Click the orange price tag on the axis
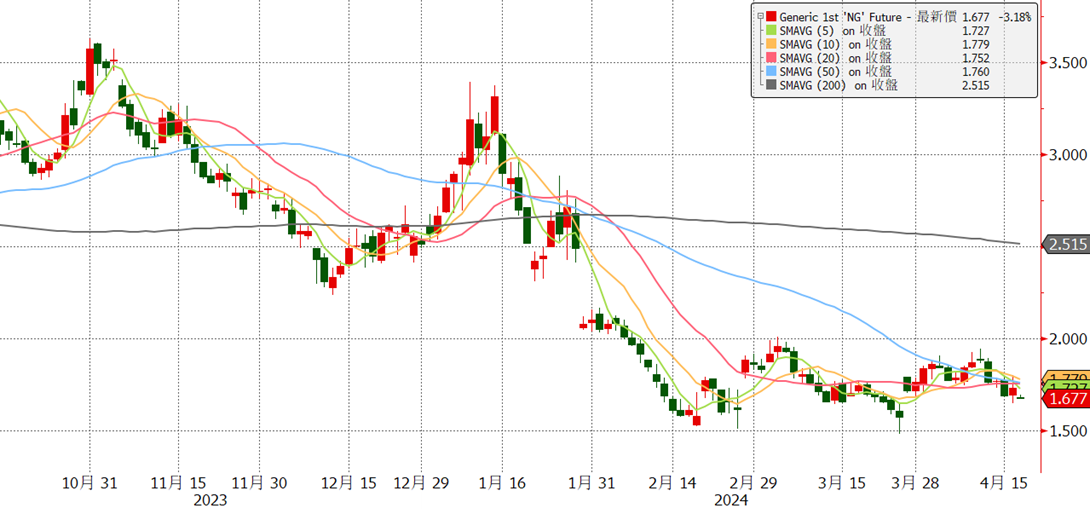Screen dimensions: 1090x511 click(1064, 376)
